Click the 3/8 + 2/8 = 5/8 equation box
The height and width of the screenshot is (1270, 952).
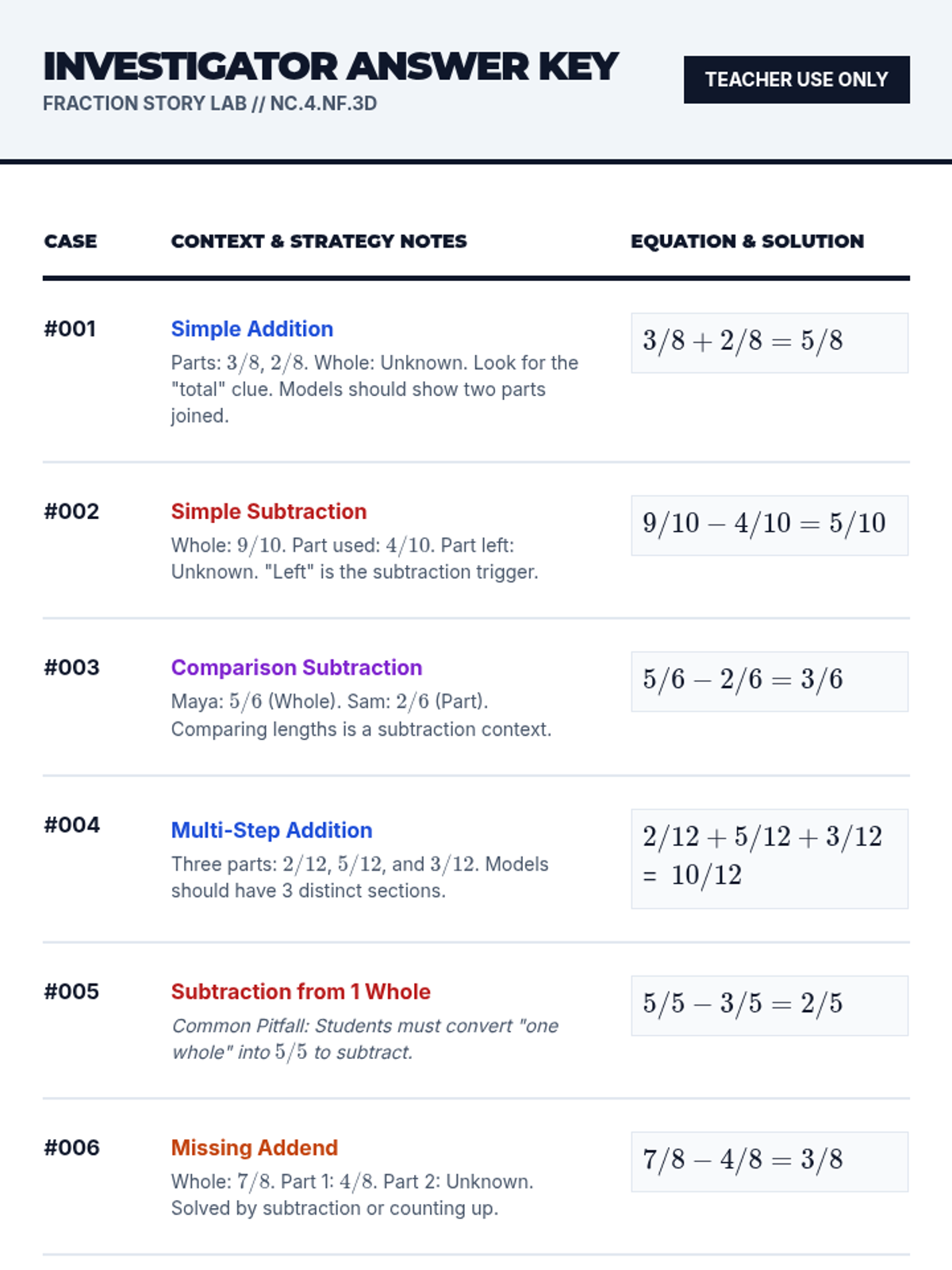click(x=769, y=342)
